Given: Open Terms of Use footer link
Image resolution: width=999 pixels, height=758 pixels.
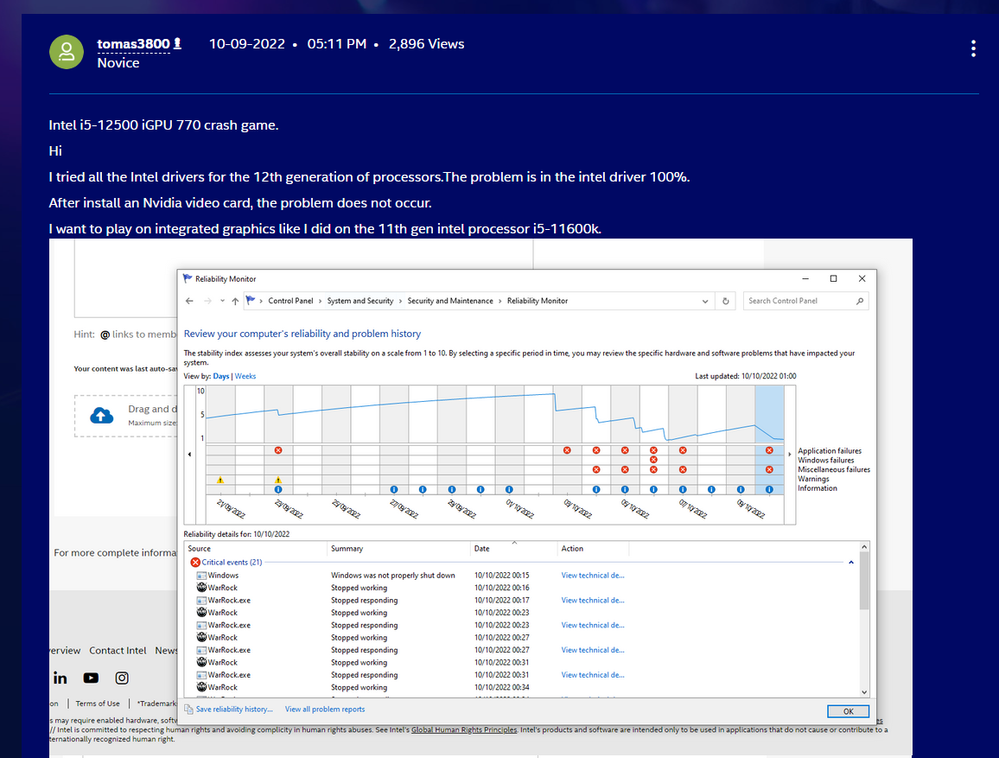Looking at the screenshot, I should [x=97, y=703].
